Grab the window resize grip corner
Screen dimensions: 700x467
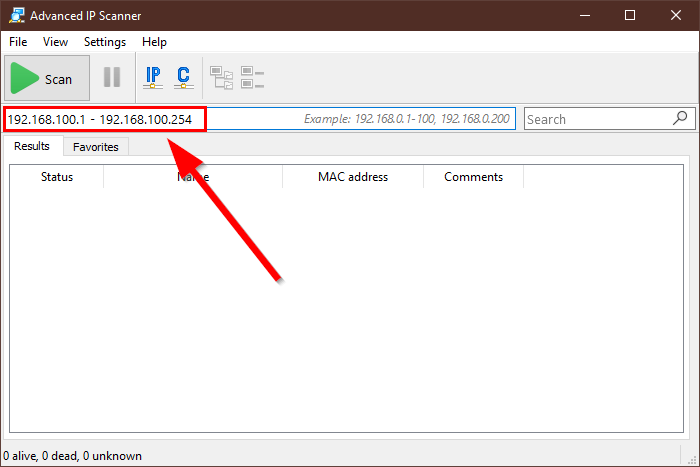(692, 460)
